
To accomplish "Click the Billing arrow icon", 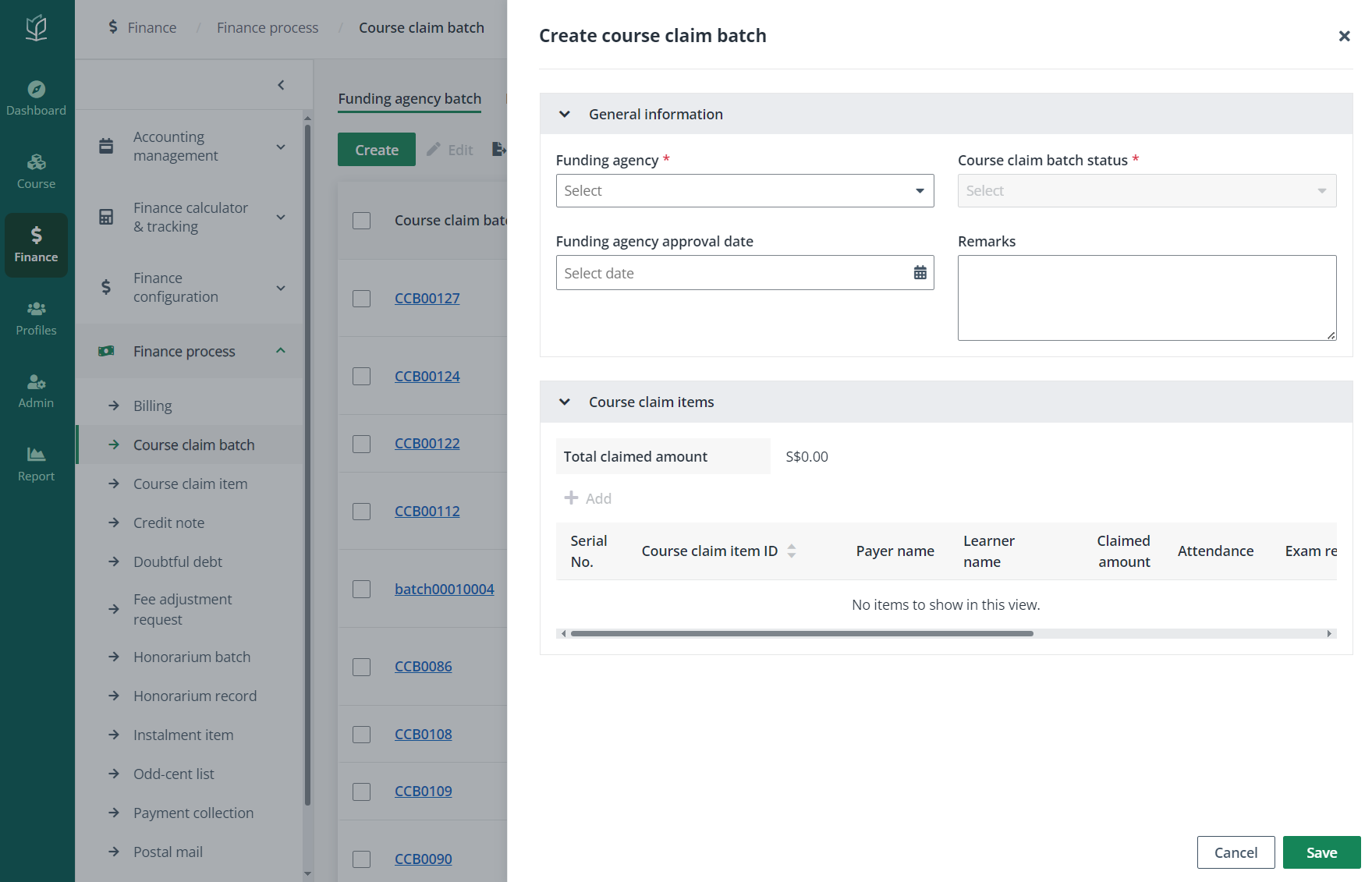I will (114, 406).
